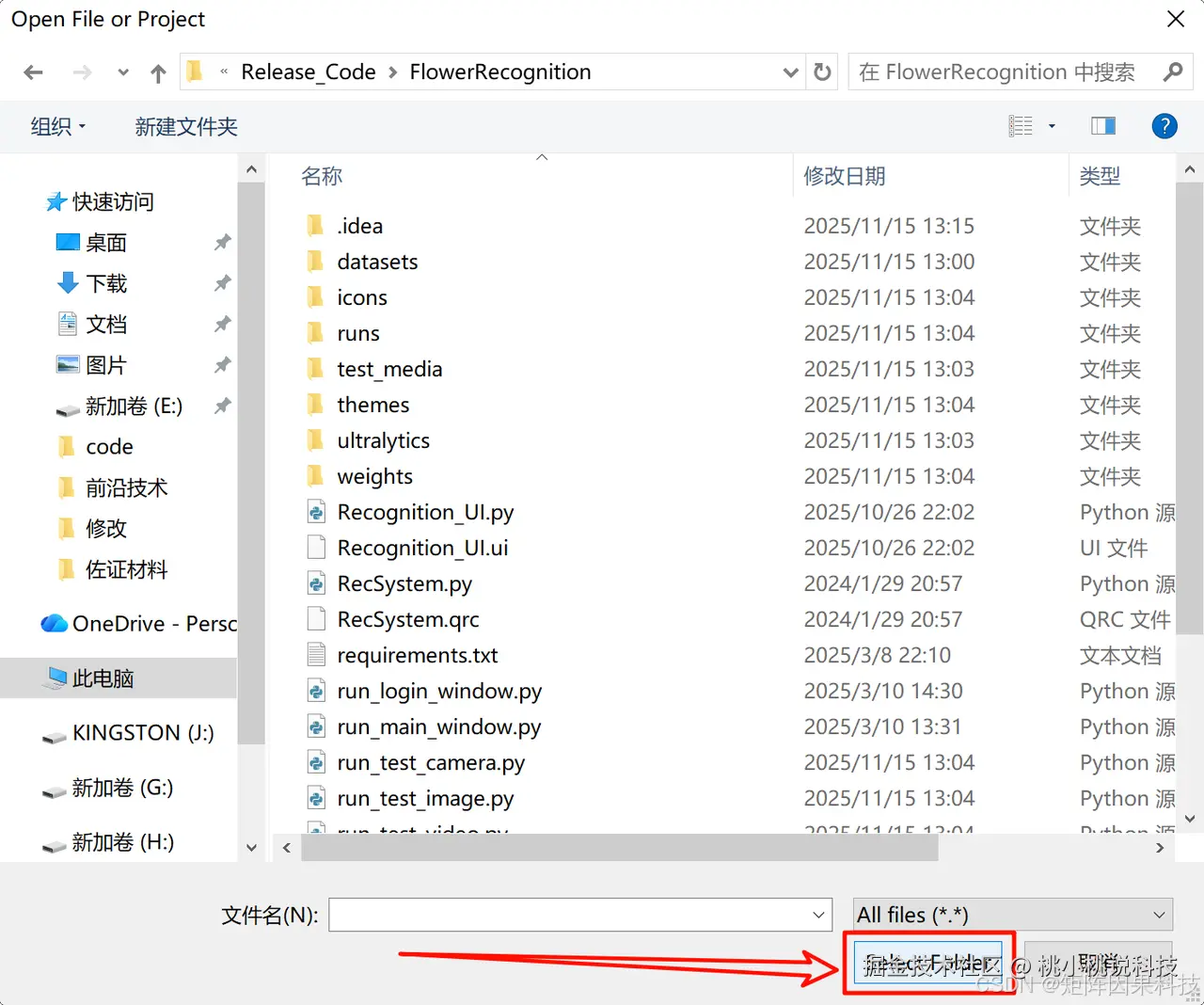Viewport: 1204px width, 1005px height.
Task: Select run_test_camera.py file icon
Action: pyautogui.click(x=316, y=762)
